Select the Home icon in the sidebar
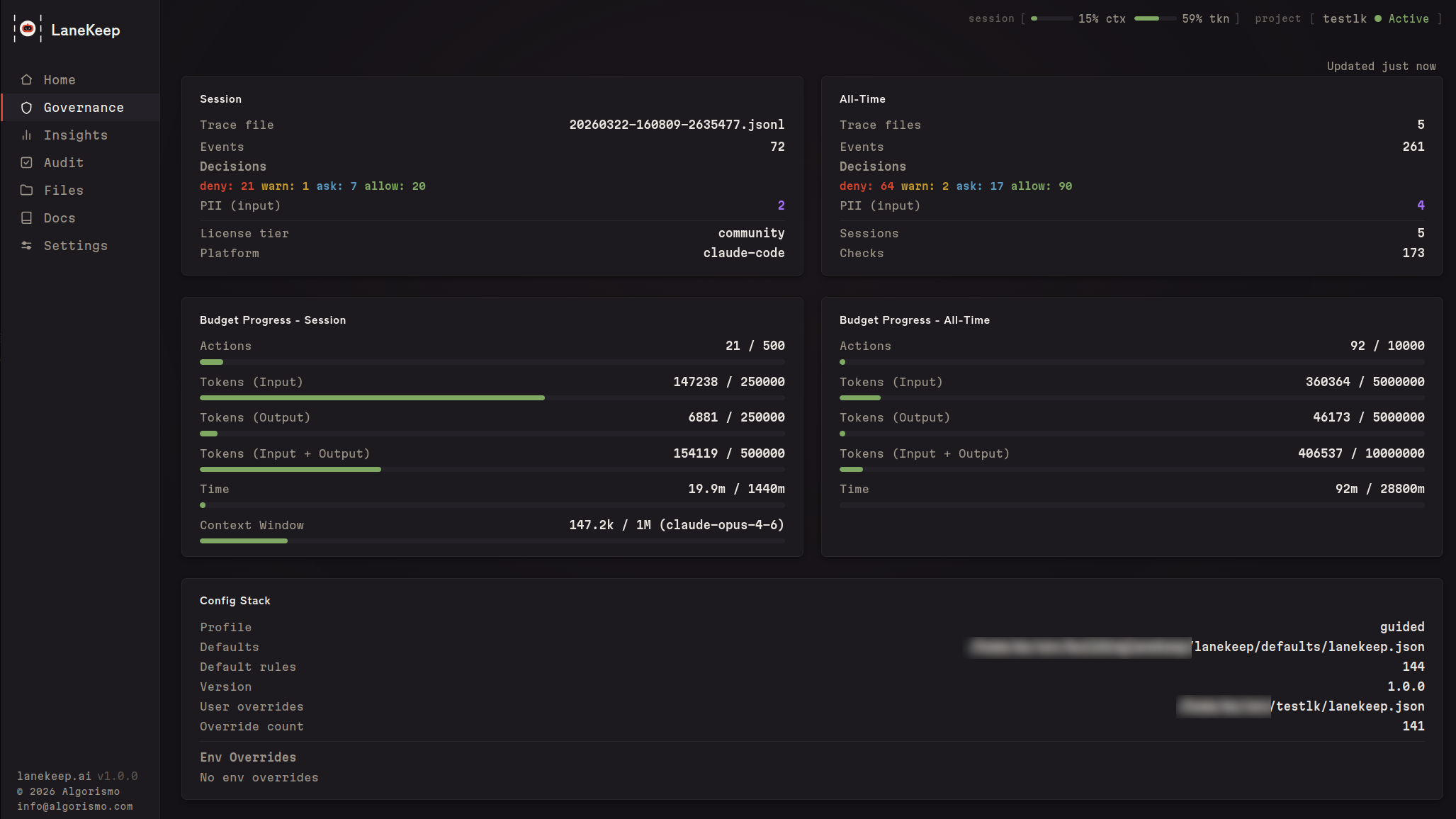1456x819 pixels. [26, 79]
